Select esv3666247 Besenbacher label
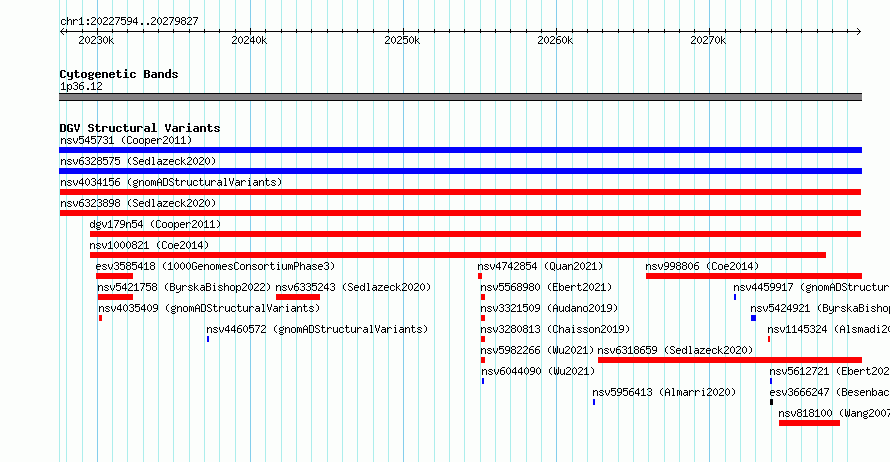Image resolution: width=890 pixels, height=462 pixels. 830,392
